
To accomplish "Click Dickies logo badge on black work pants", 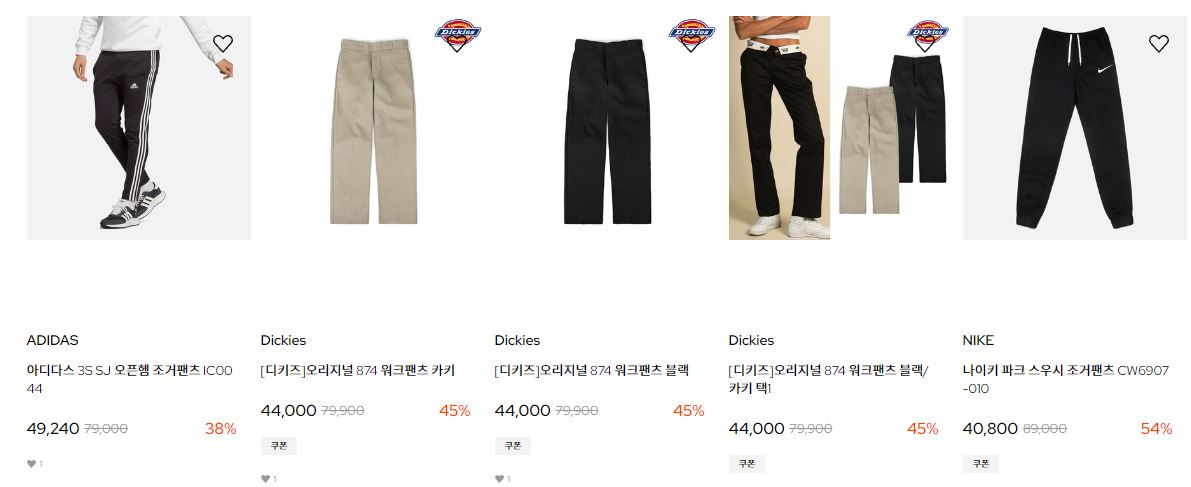I will click(x=691, y=35).
